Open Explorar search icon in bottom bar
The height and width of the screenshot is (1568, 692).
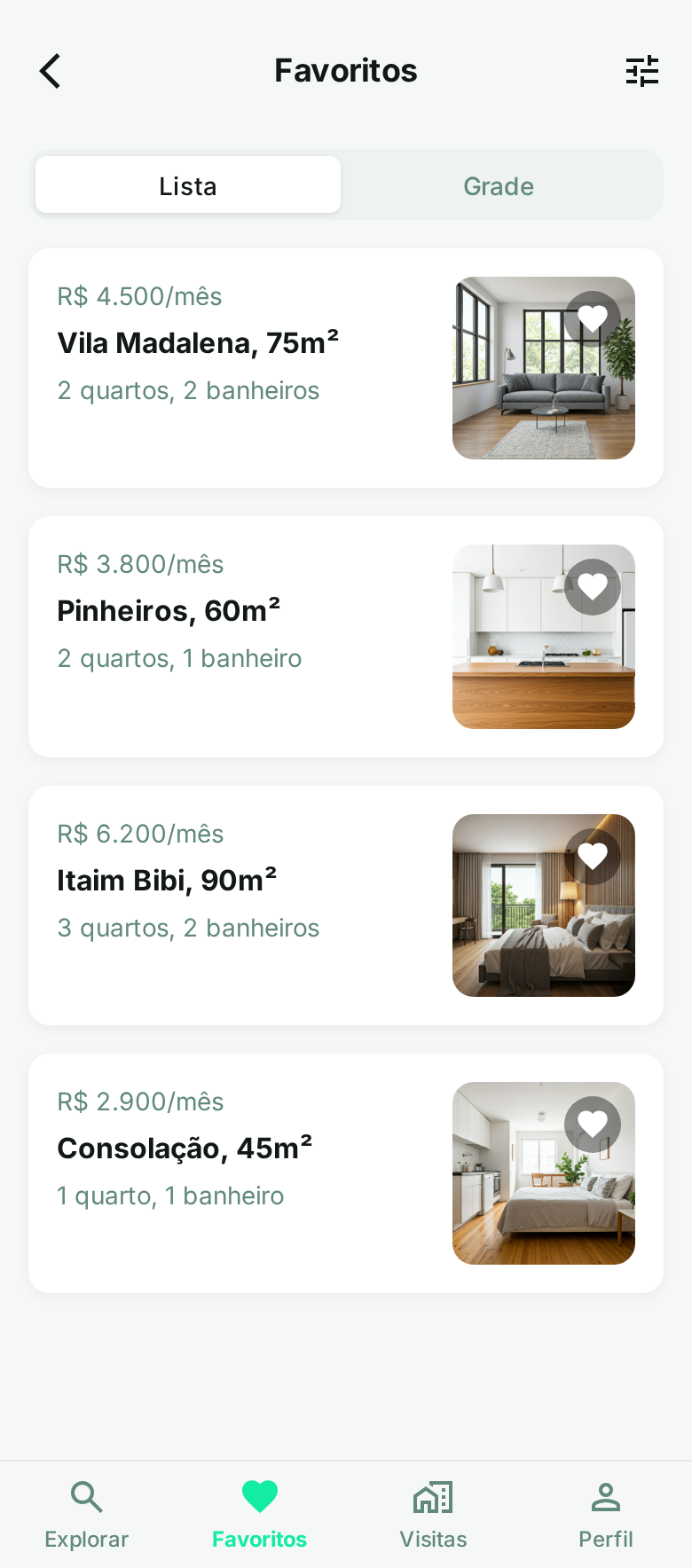(x=86, y=1497)
